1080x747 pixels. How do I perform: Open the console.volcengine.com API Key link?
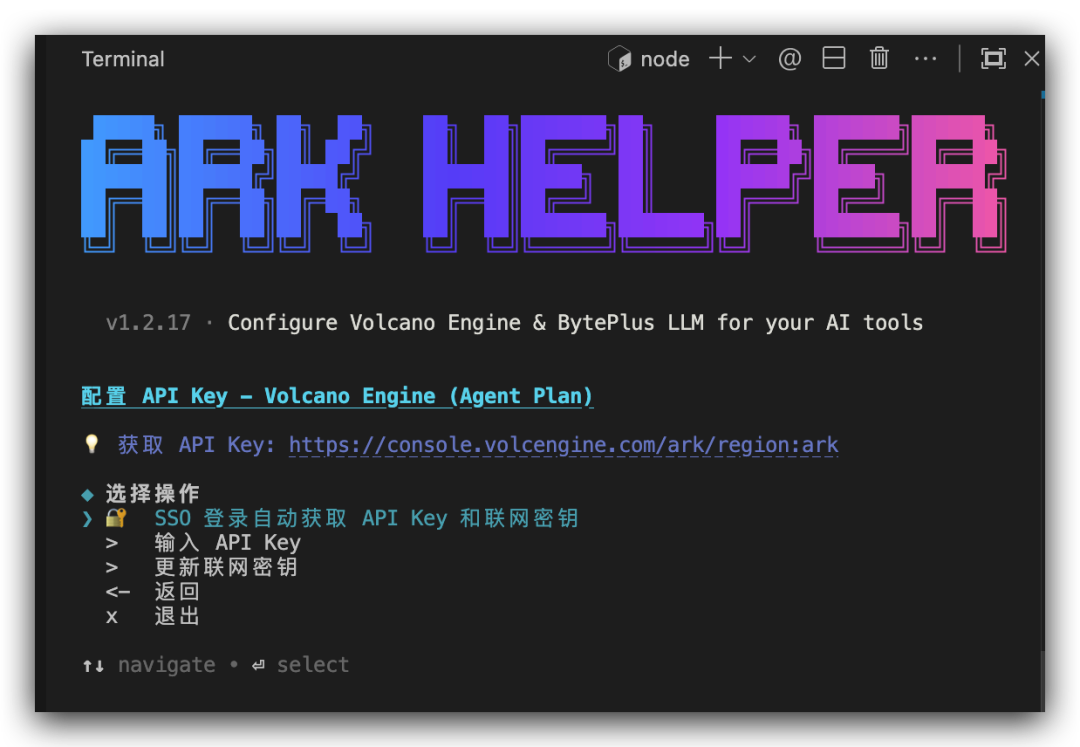pos(563,445)
